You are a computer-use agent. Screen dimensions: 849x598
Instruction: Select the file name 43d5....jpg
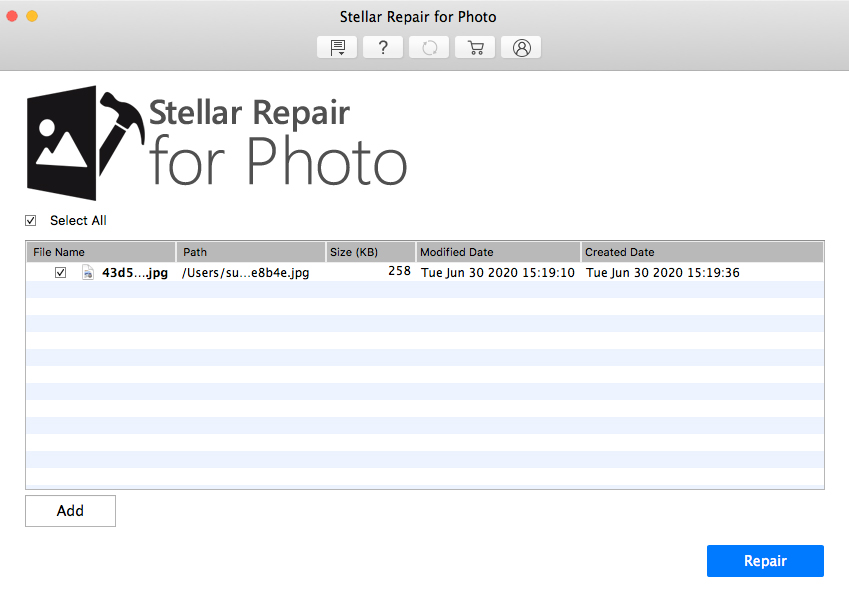click(135, 272)
